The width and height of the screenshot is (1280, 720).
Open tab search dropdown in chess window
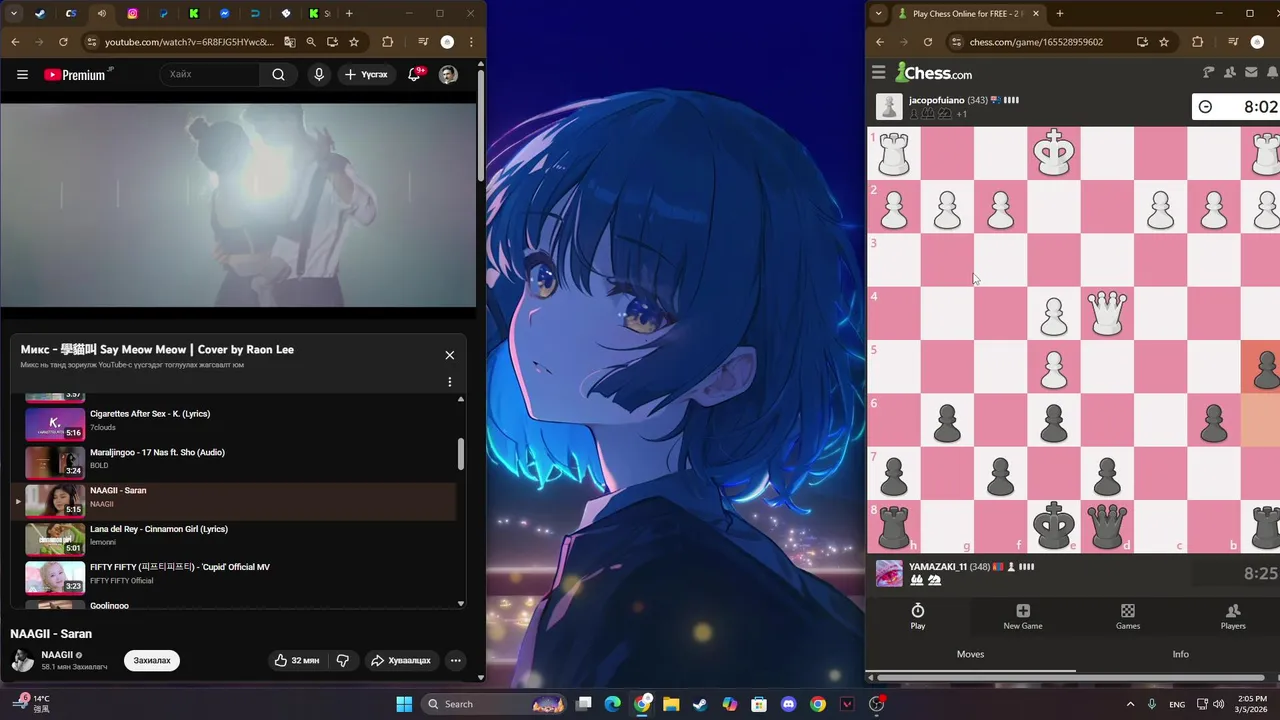pos(878,14)
